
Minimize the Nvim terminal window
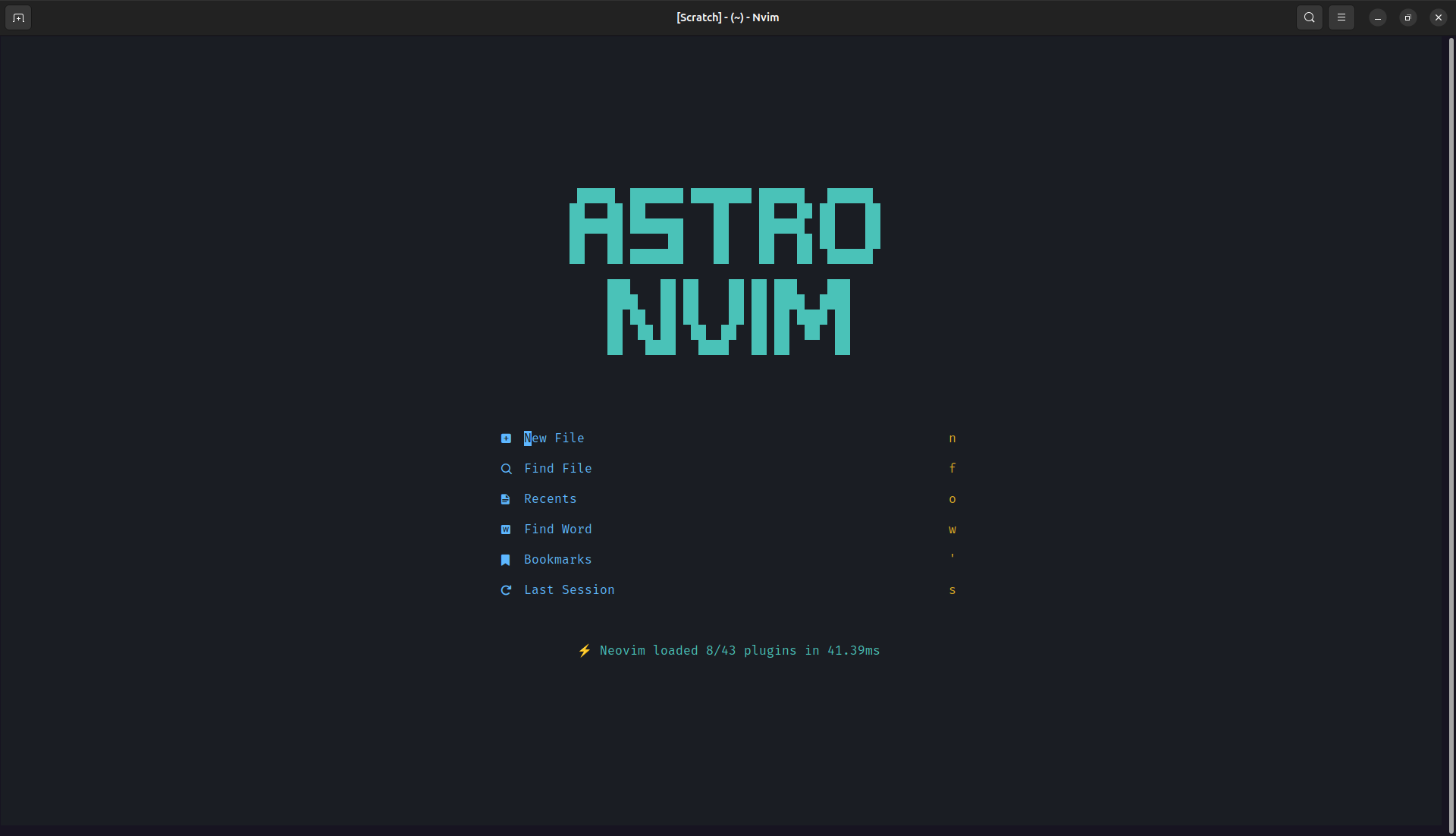coord(1378,17)
